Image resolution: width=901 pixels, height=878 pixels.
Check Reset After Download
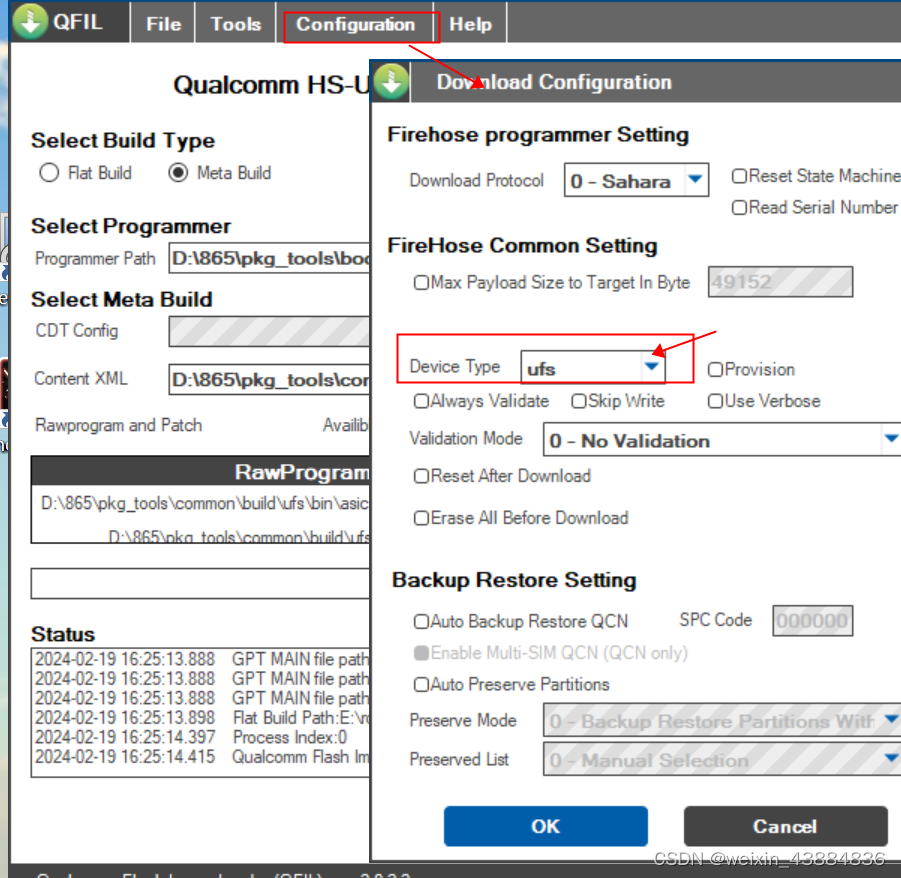[x=421, y=476]
